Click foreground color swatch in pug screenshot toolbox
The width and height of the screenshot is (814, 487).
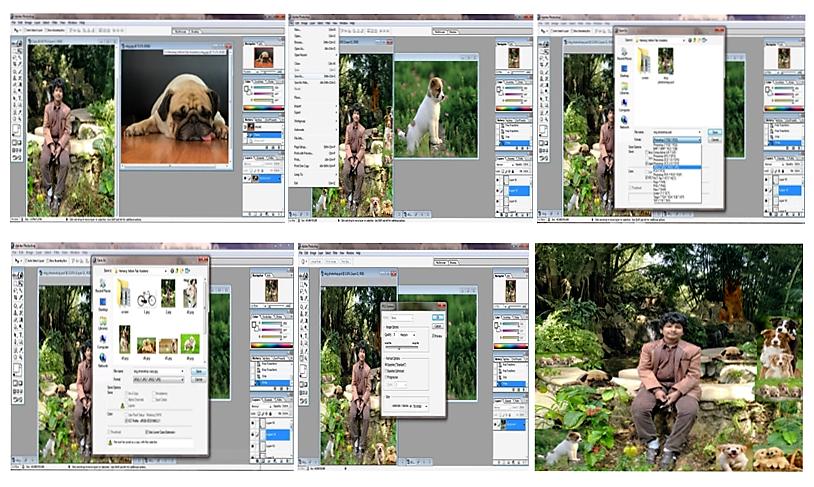click(x=15, y=129)
